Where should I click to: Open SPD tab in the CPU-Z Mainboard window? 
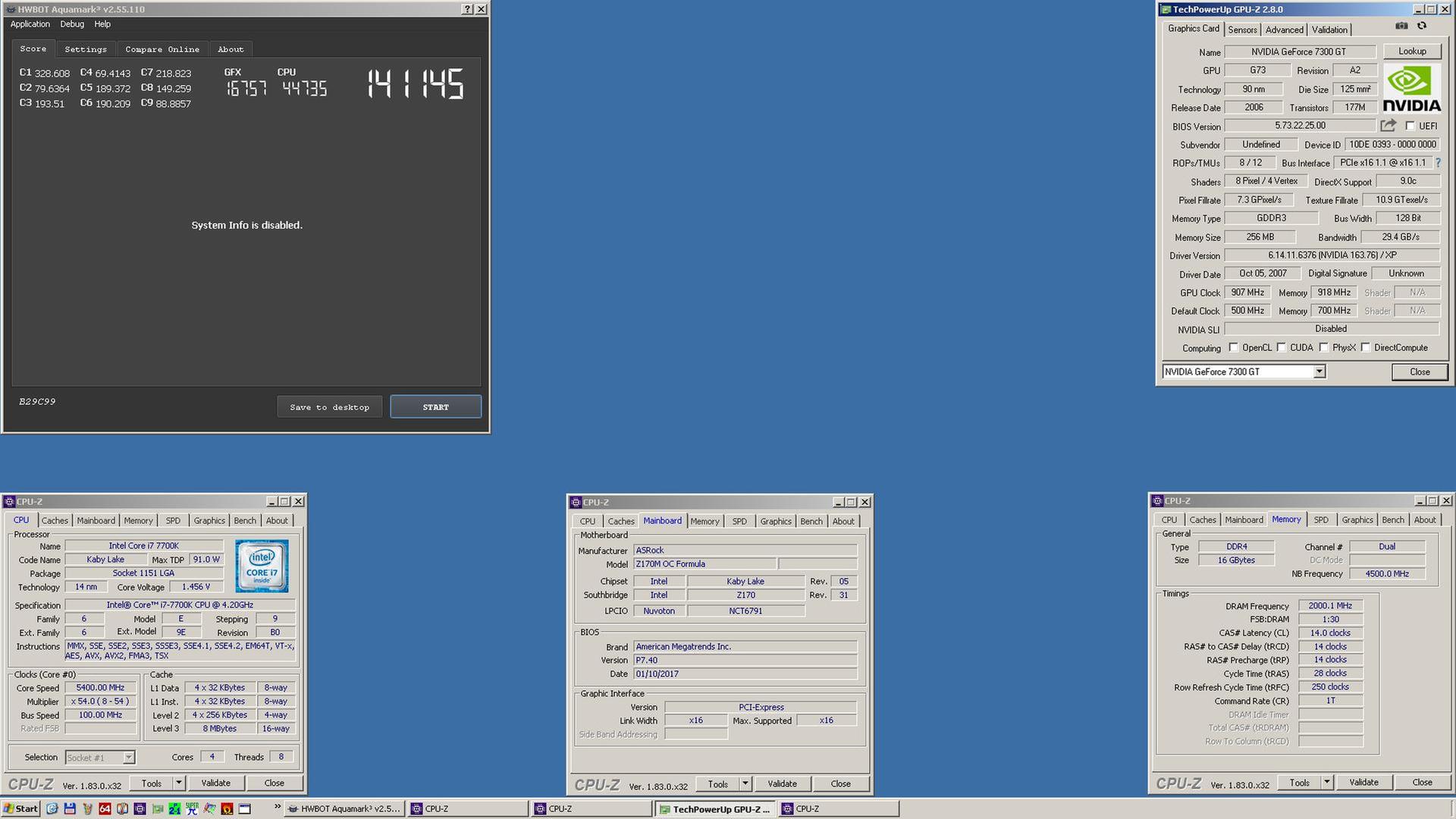[x=739, y=522]
